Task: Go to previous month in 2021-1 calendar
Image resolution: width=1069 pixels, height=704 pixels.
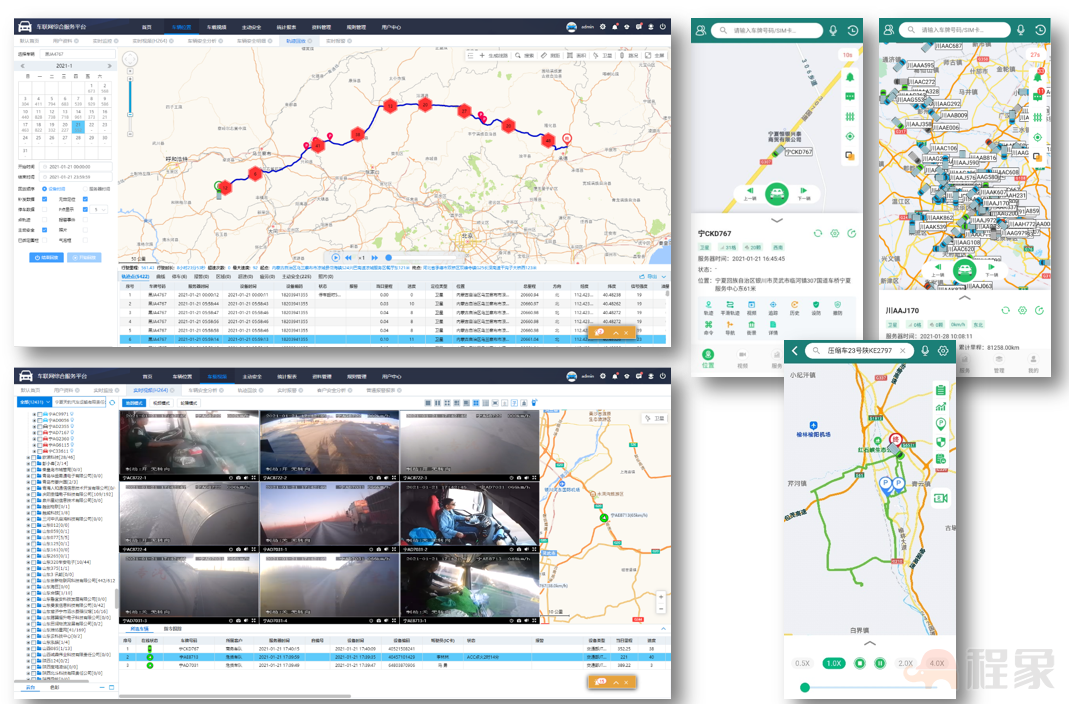Action: pyautogui.click(x=22, y=66)
